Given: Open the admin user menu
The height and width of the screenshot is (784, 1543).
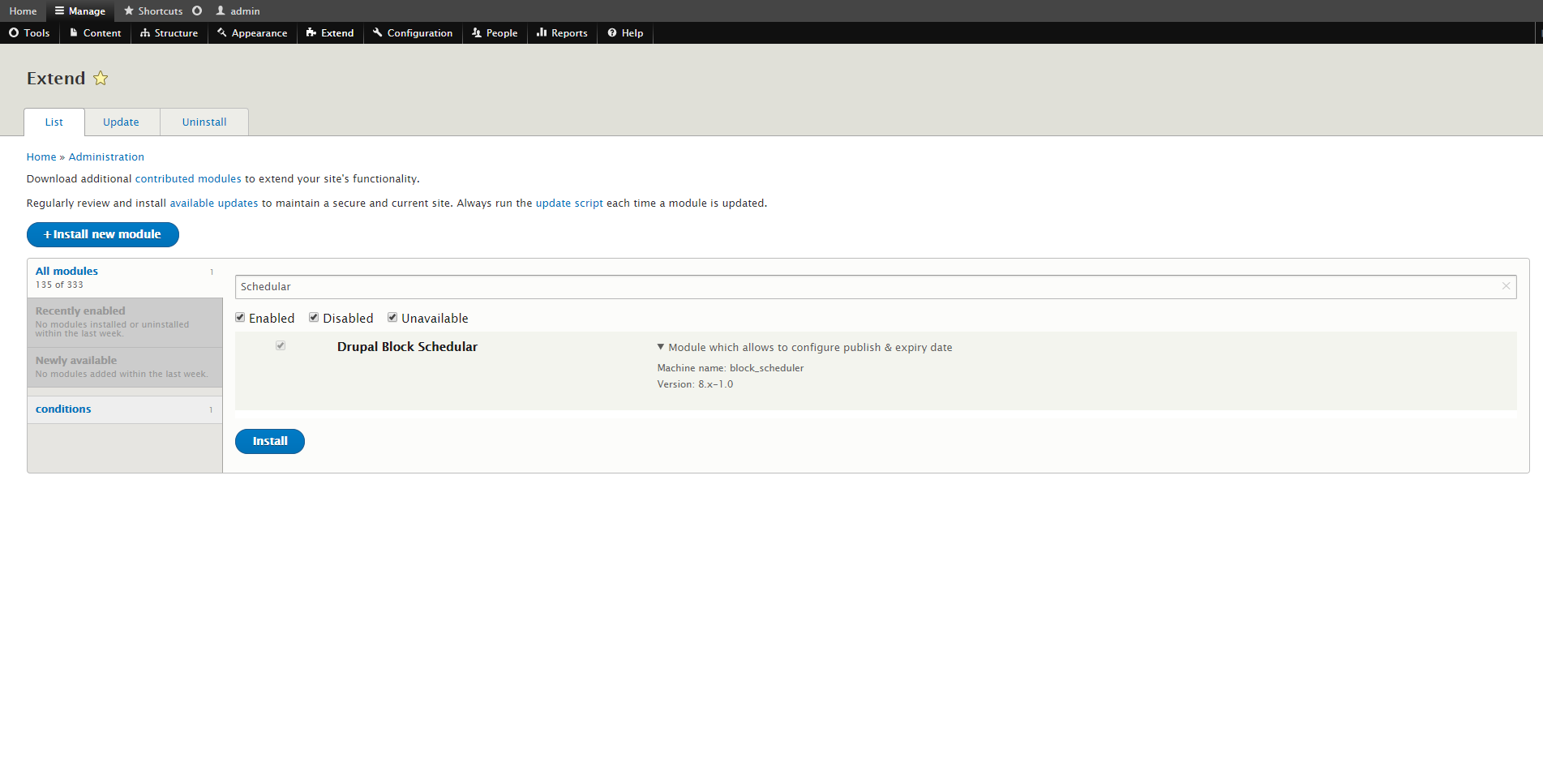Looking at the screenshot, I should pos(238,11).
